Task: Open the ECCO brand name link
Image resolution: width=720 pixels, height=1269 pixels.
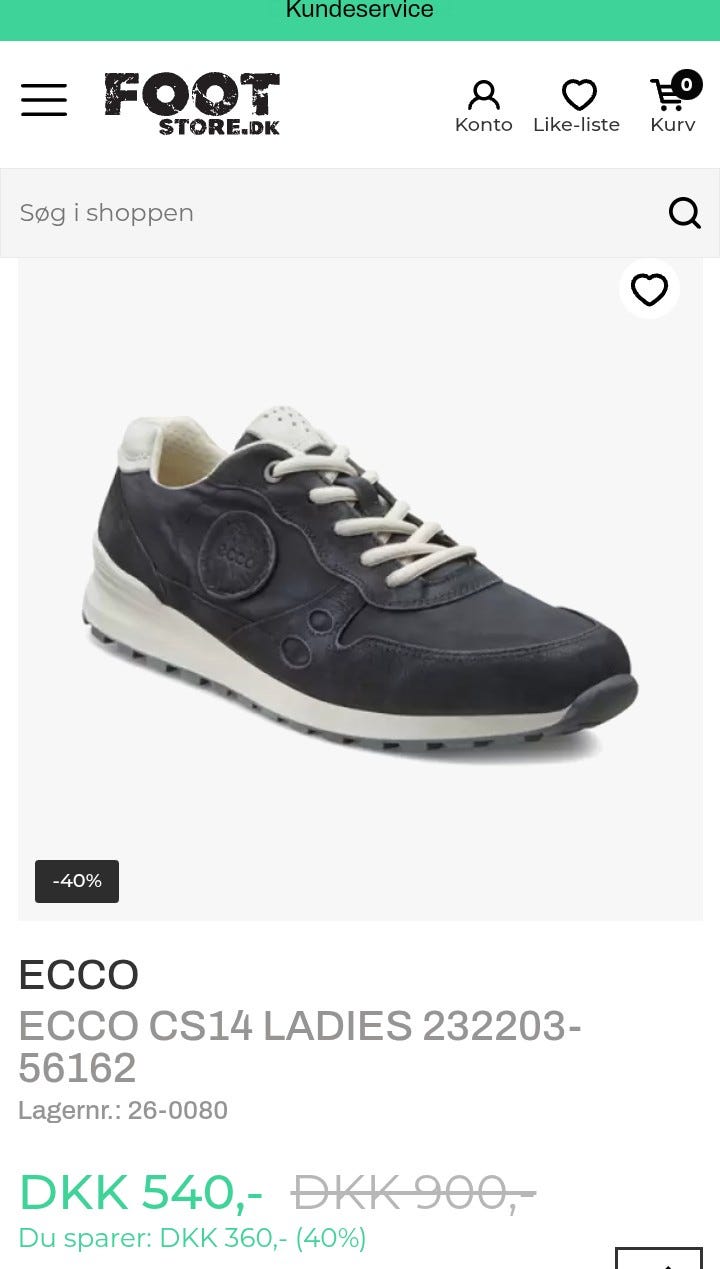Action: pos(78,975)
